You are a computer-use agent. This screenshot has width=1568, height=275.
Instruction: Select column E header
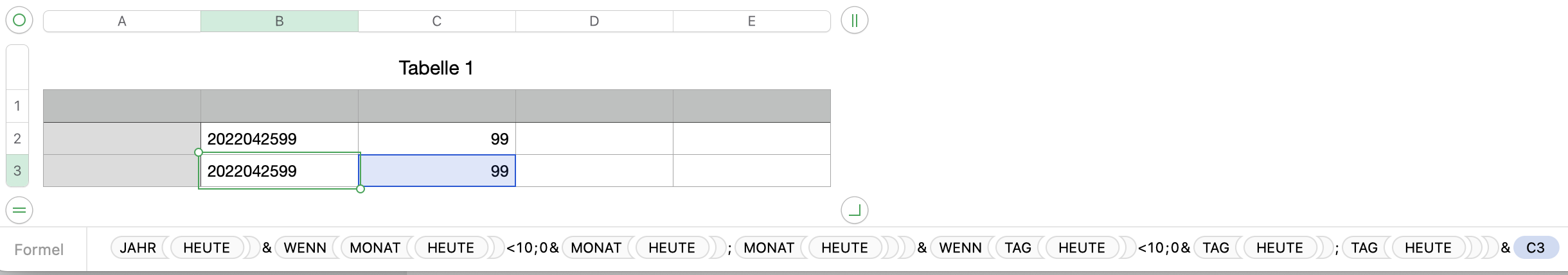751,21
